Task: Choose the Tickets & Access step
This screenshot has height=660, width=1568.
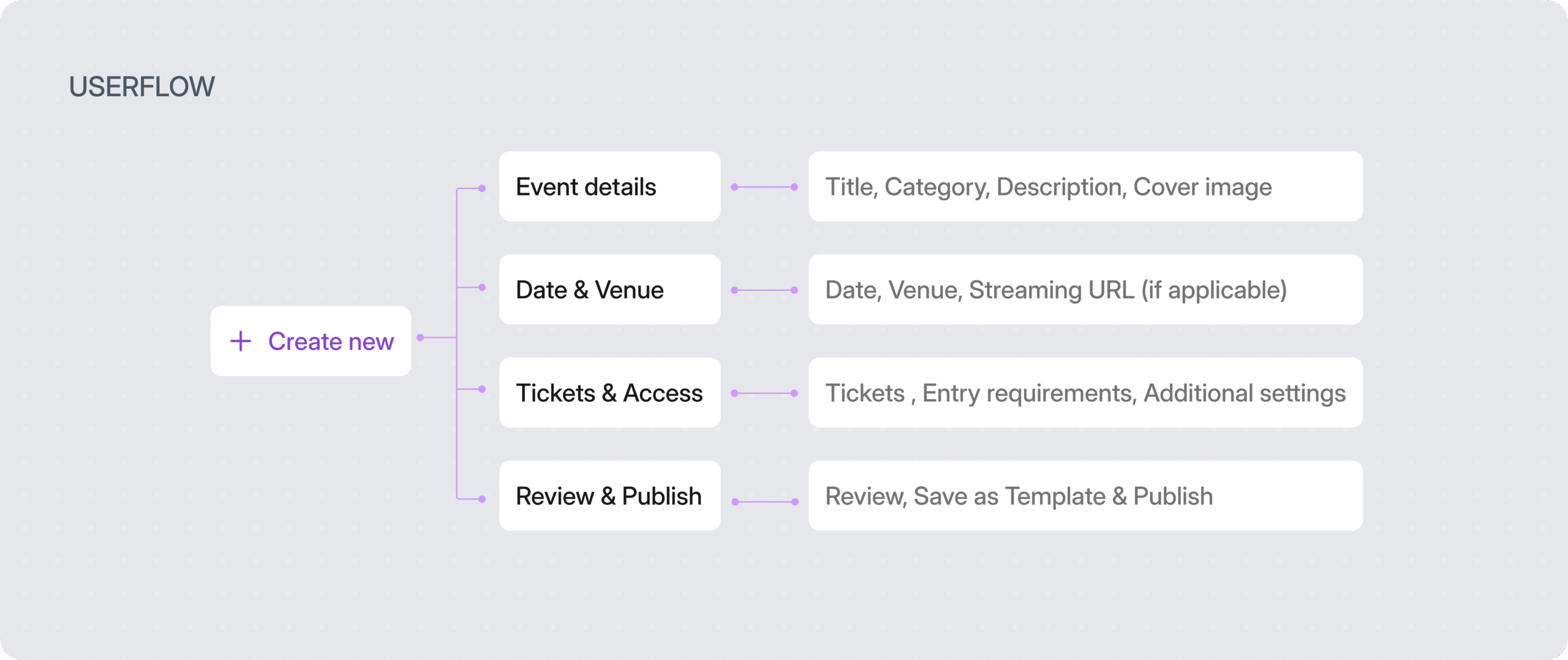Action: (x=609, y=393)
